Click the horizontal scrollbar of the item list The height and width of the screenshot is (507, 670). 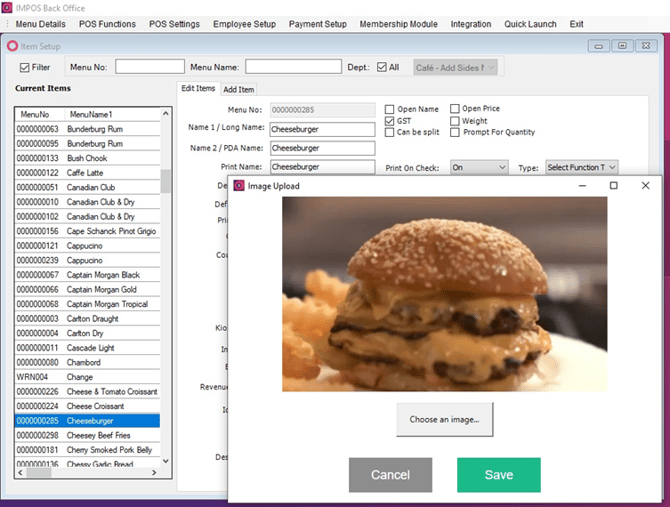coord(87,472)
